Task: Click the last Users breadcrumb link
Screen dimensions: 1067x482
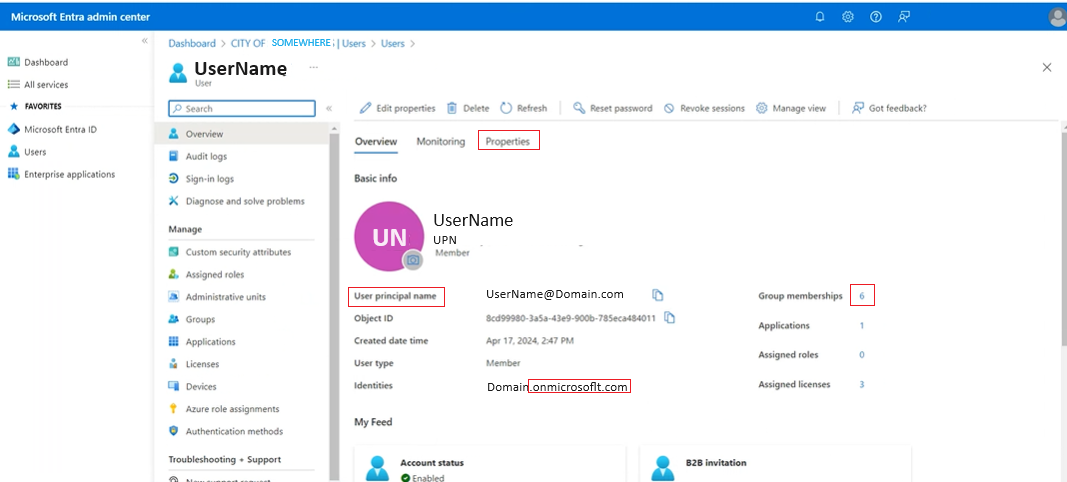Action: point(393,43)
